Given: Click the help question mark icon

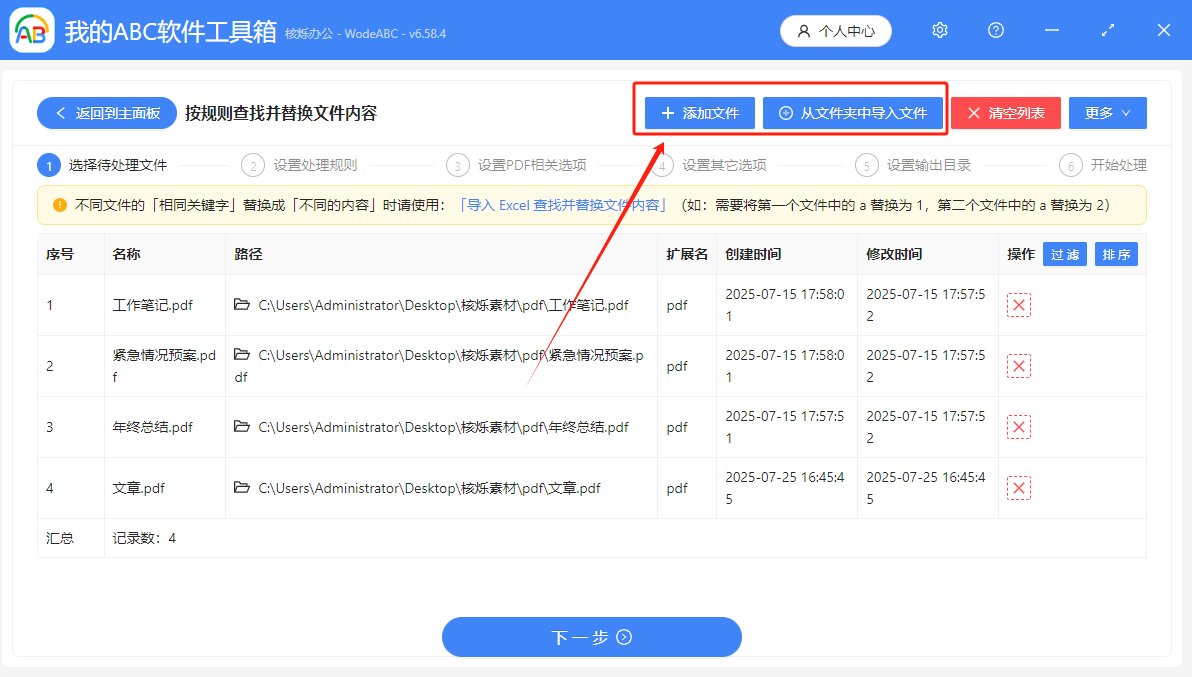Looking at the screenshot, I should point(995,30).
